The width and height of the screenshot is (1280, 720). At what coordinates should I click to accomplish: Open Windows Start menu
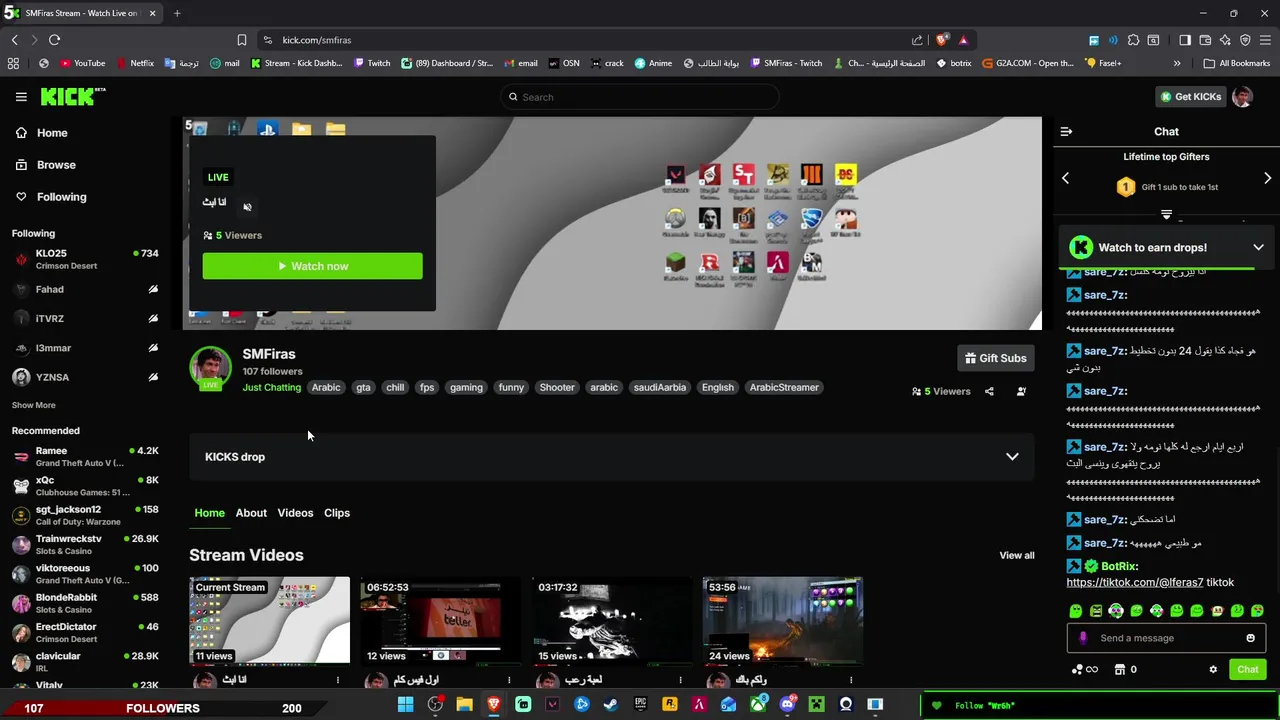click(405, 705)
